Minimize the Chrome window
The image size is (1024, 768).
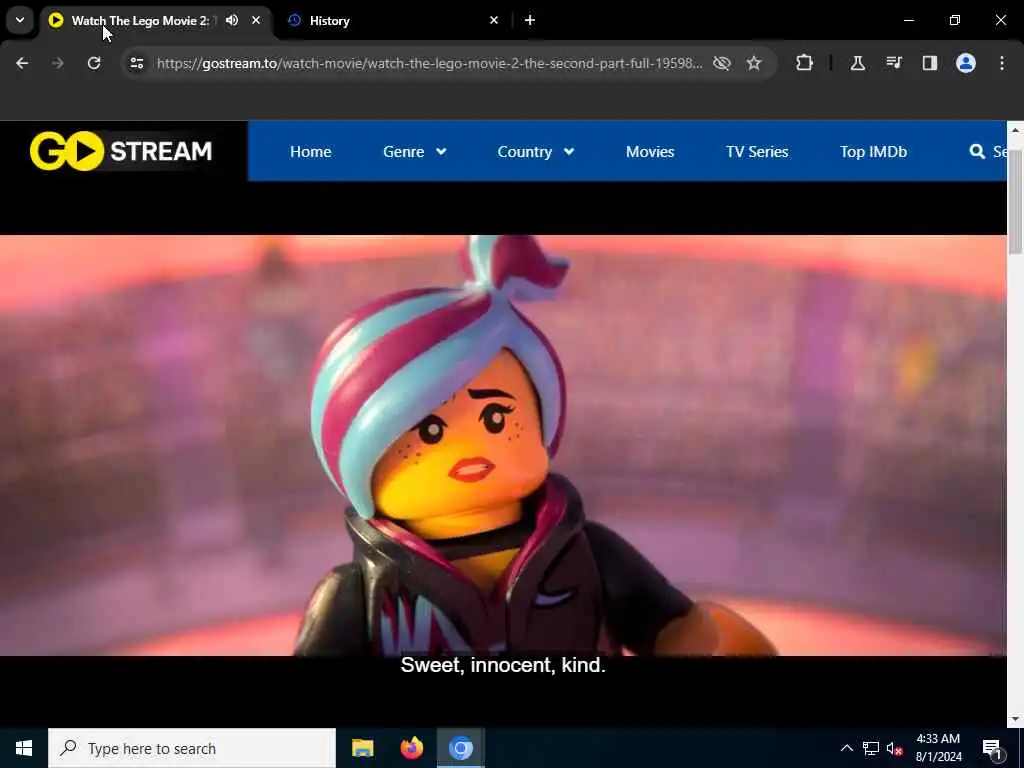tap(908, 20)
